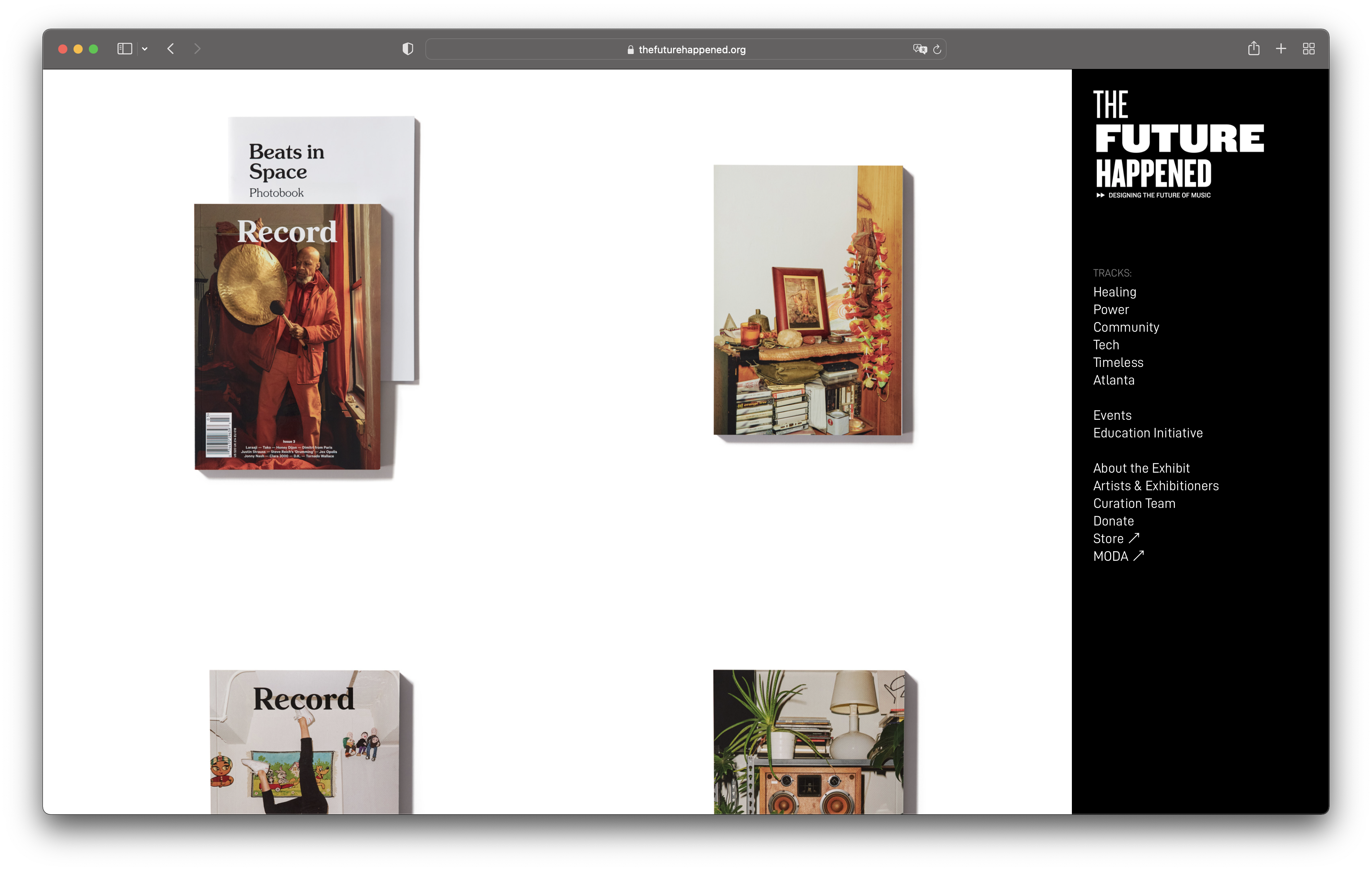Click The Future Happened logo
This screenshot has width=1372, height=871.
tap(1179, 144)
